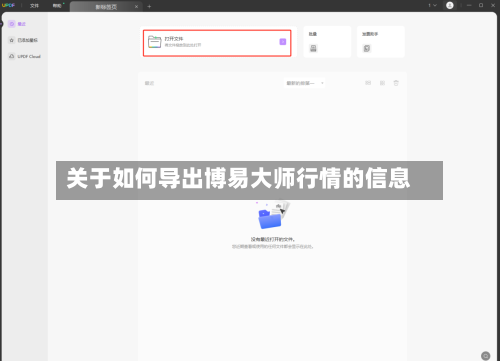The image size is (500, 361).
Task: Open the 打开文件 card
Action: click(x=217, y=43)
